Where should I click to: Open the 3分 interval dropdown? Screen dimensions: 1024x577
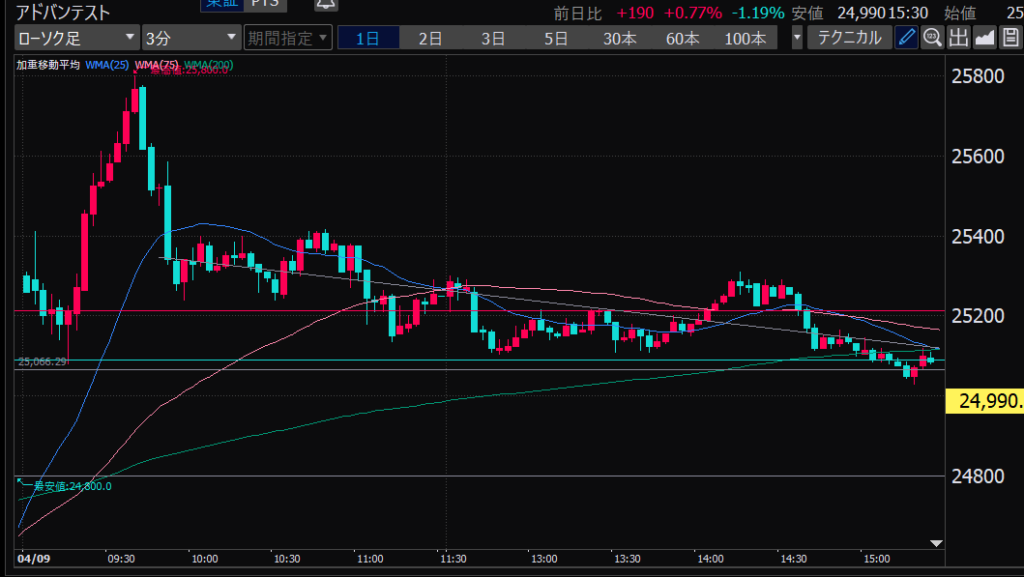click(190, 39)
